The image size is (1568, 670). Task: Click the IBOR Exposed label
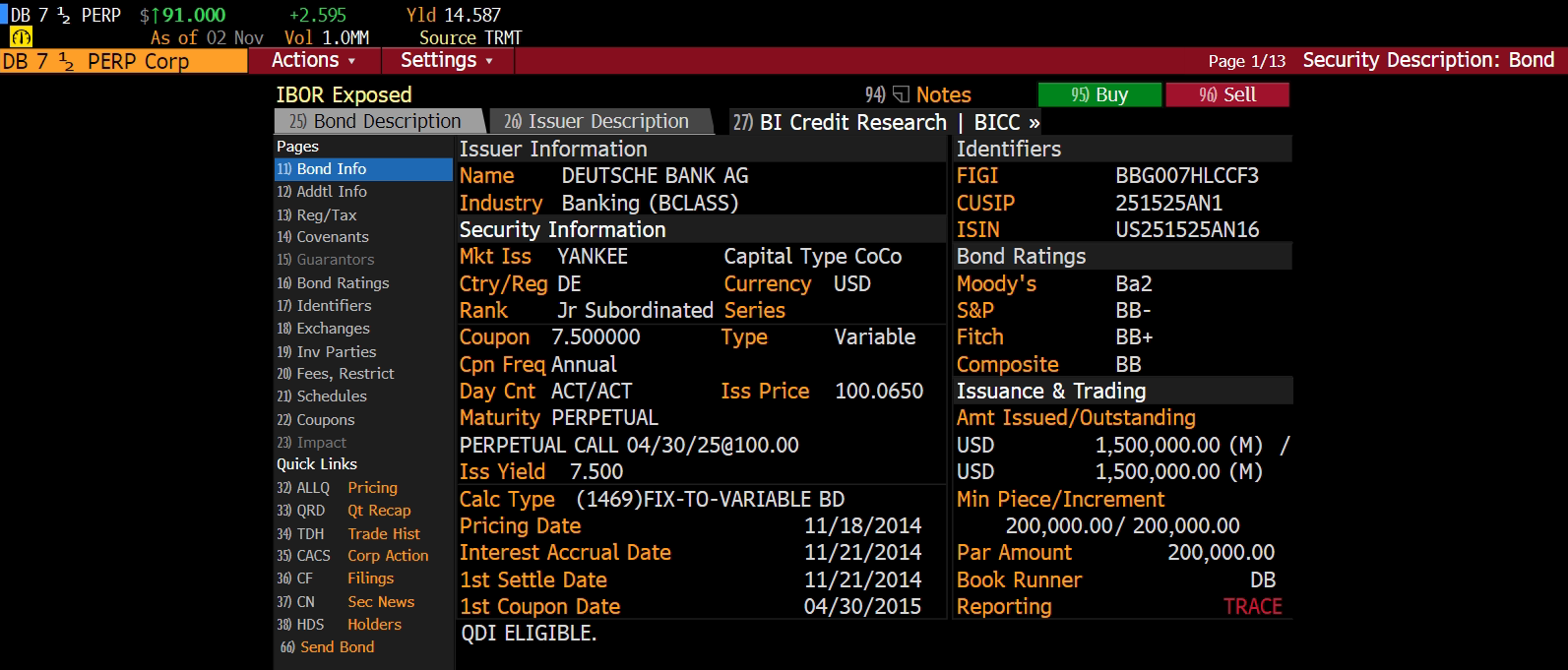coord(344,95)
